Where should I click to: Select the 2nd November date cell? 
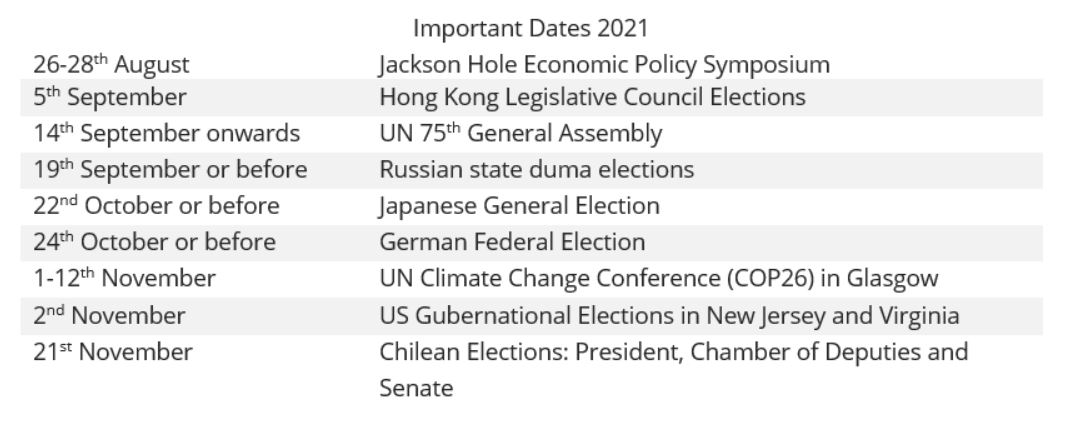point(109,316)
